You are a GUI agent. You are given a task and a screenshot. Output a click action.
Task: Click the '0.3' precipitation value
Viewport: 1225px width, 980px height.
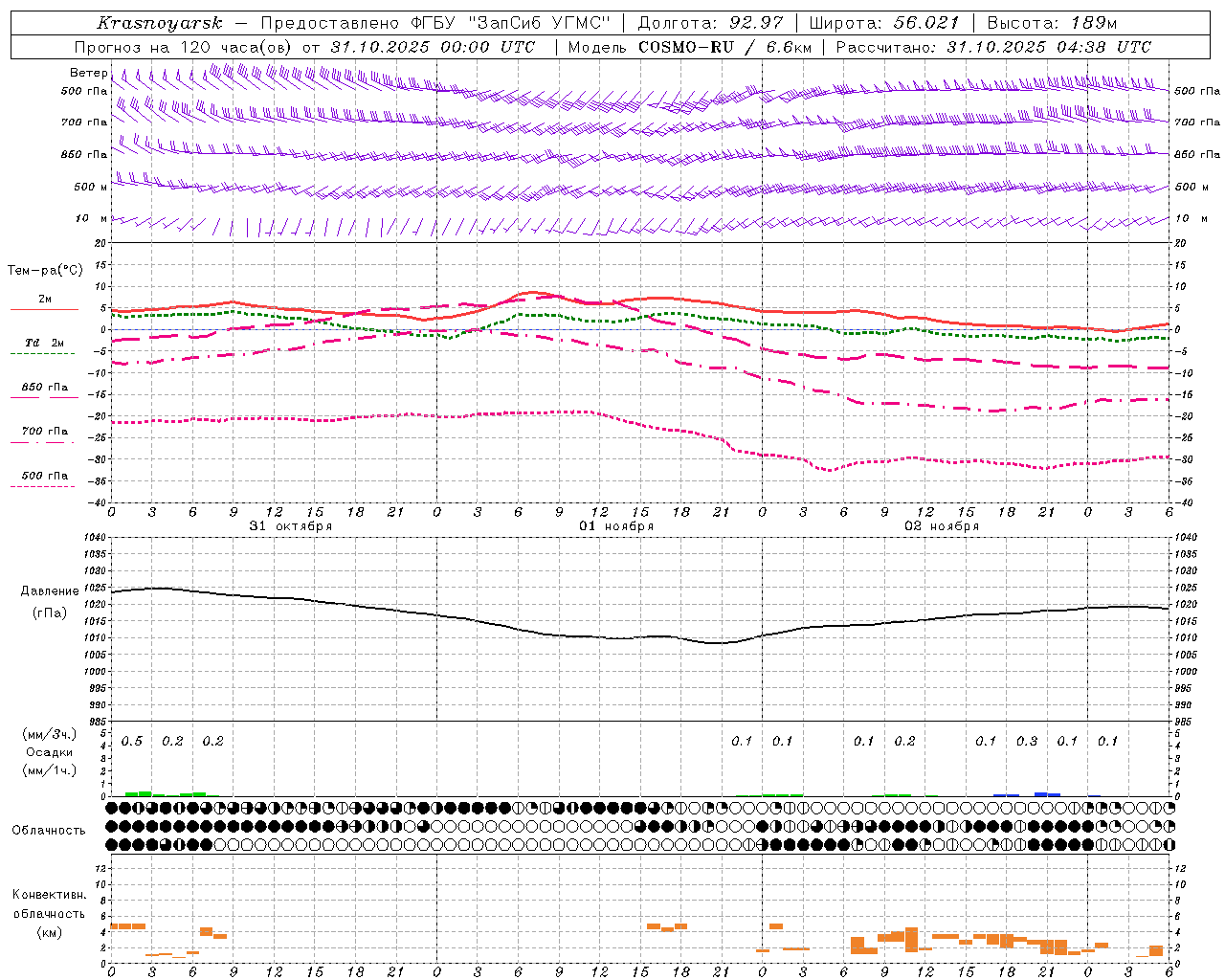[1027, 742]
